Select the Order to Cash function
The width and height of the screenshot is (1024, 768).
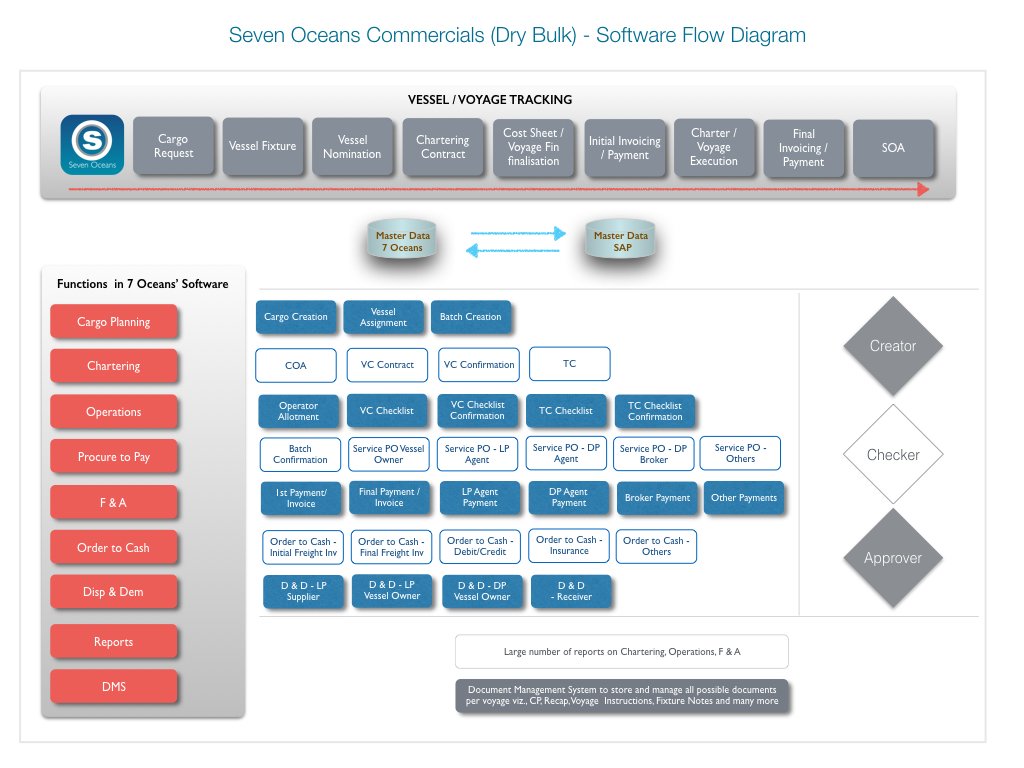pos(114,547)
